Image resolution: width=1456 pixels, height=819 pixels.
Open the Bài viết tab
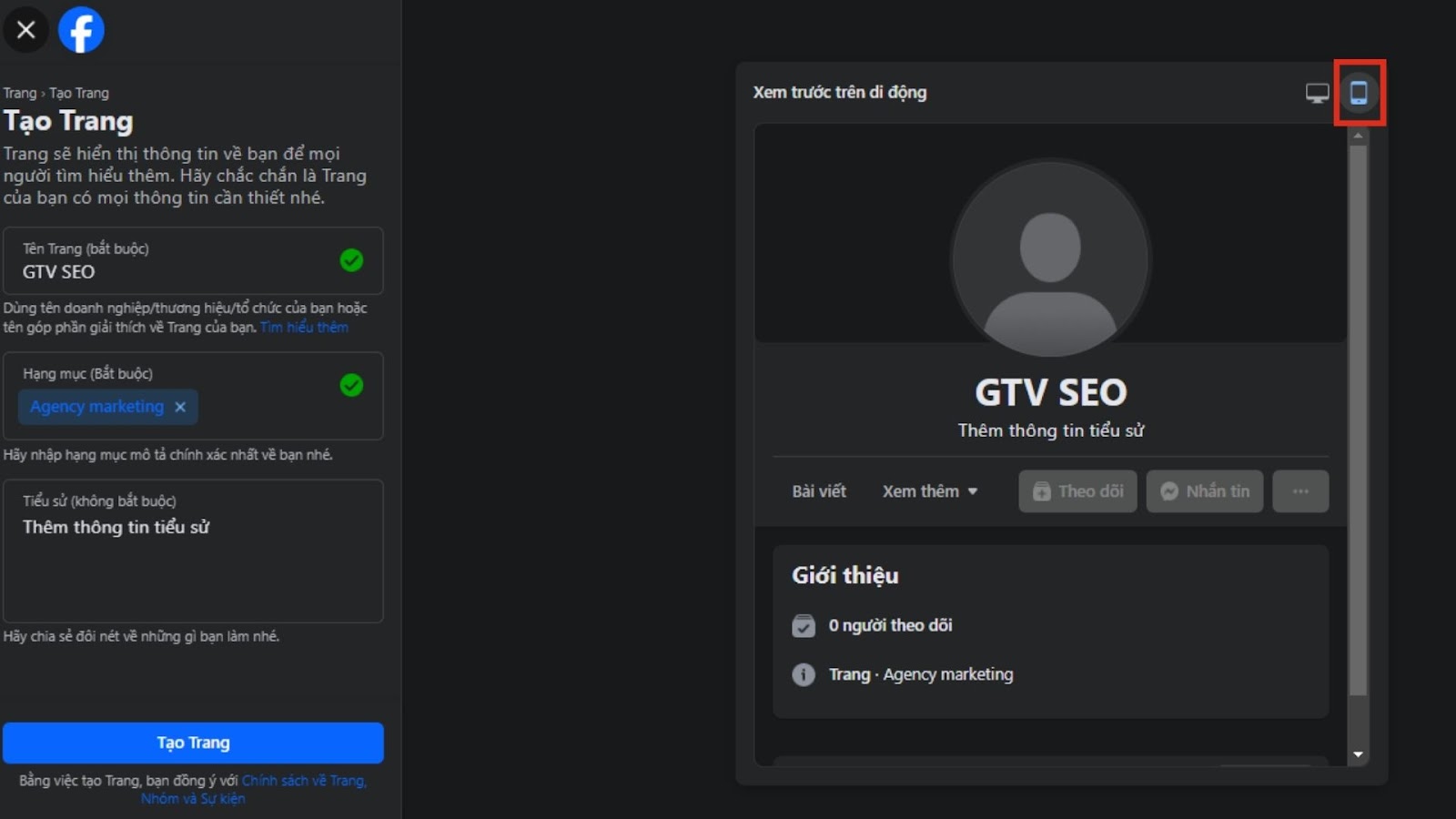click(x=819, y=491)
